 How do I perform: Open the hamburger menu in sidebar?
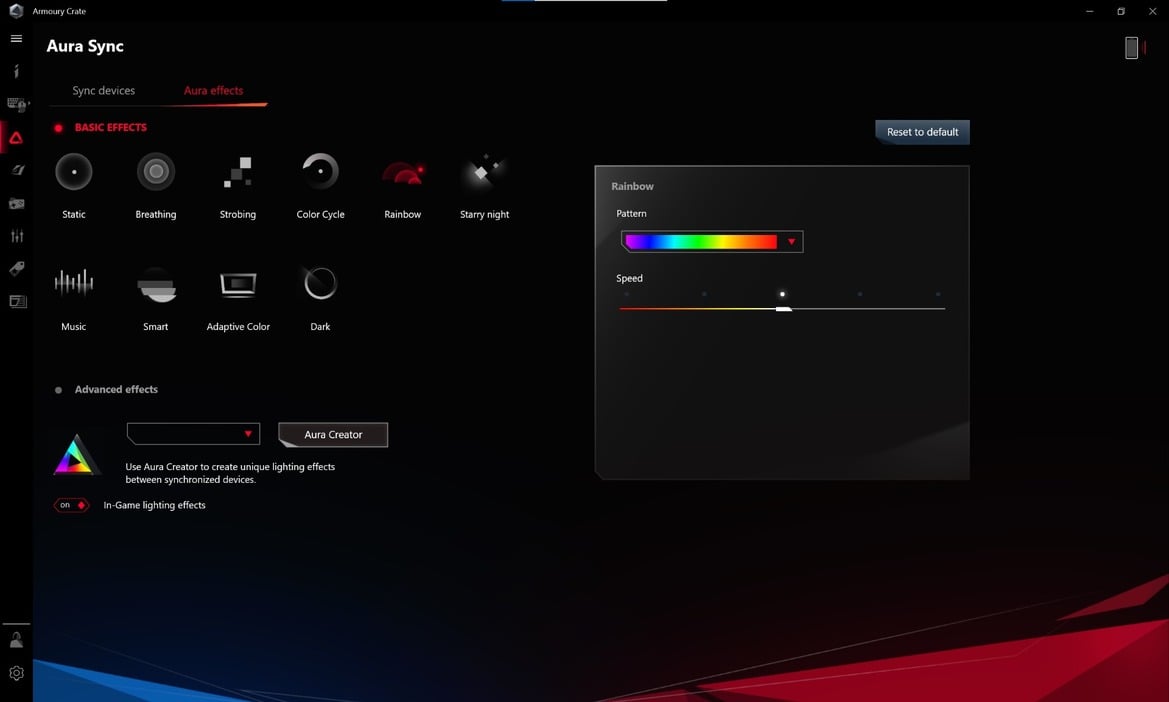click(16, 39)
